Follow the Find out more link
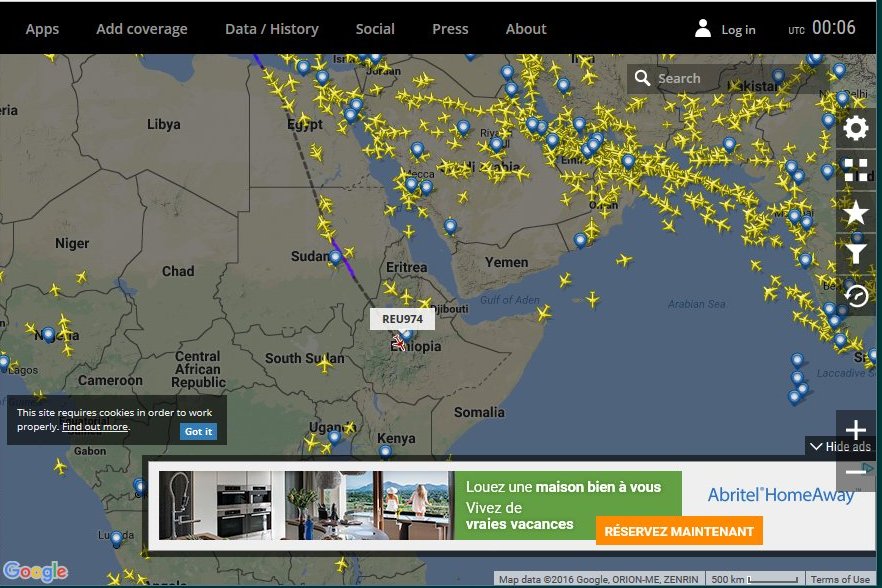882x588 pixels. pos(95,427)
